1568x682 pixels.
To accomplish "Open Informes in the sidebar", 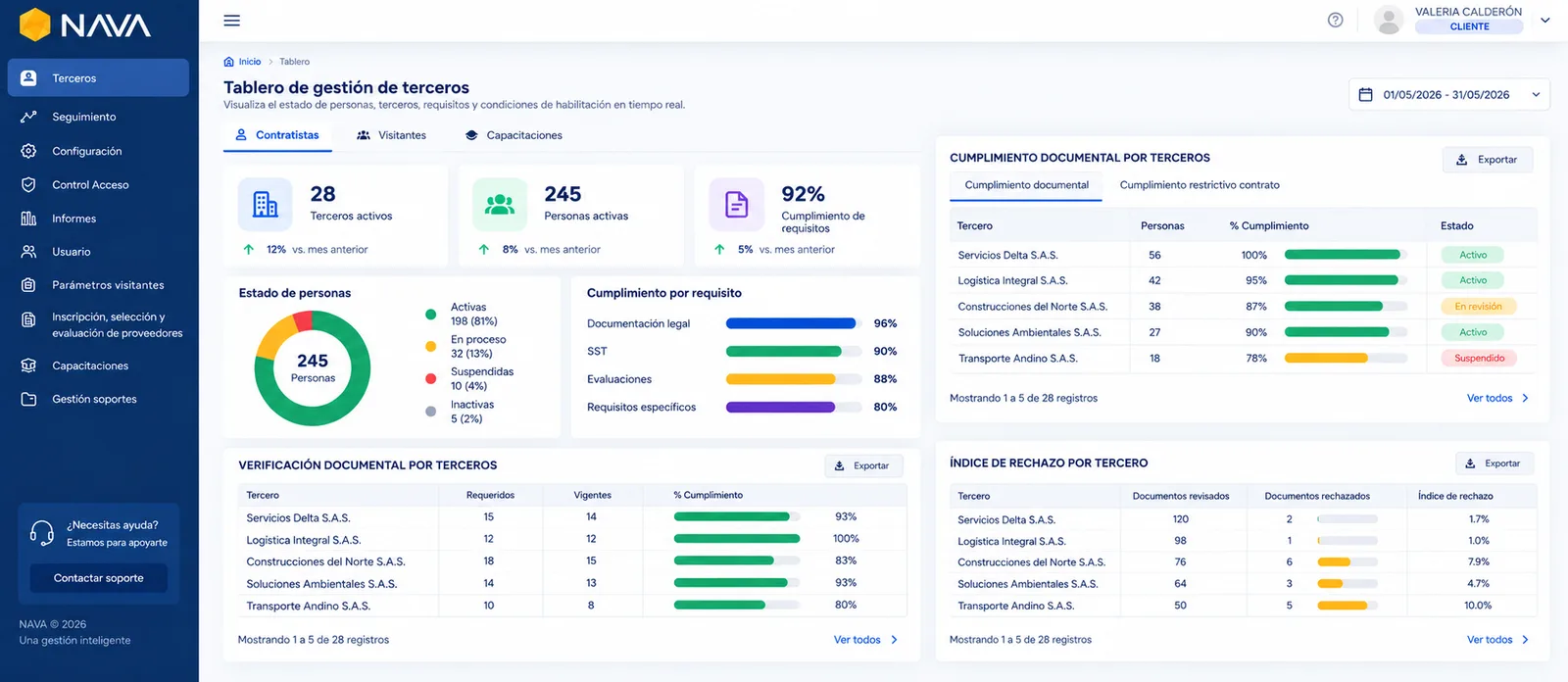I will pyautogui.click(x=98, y=219).
